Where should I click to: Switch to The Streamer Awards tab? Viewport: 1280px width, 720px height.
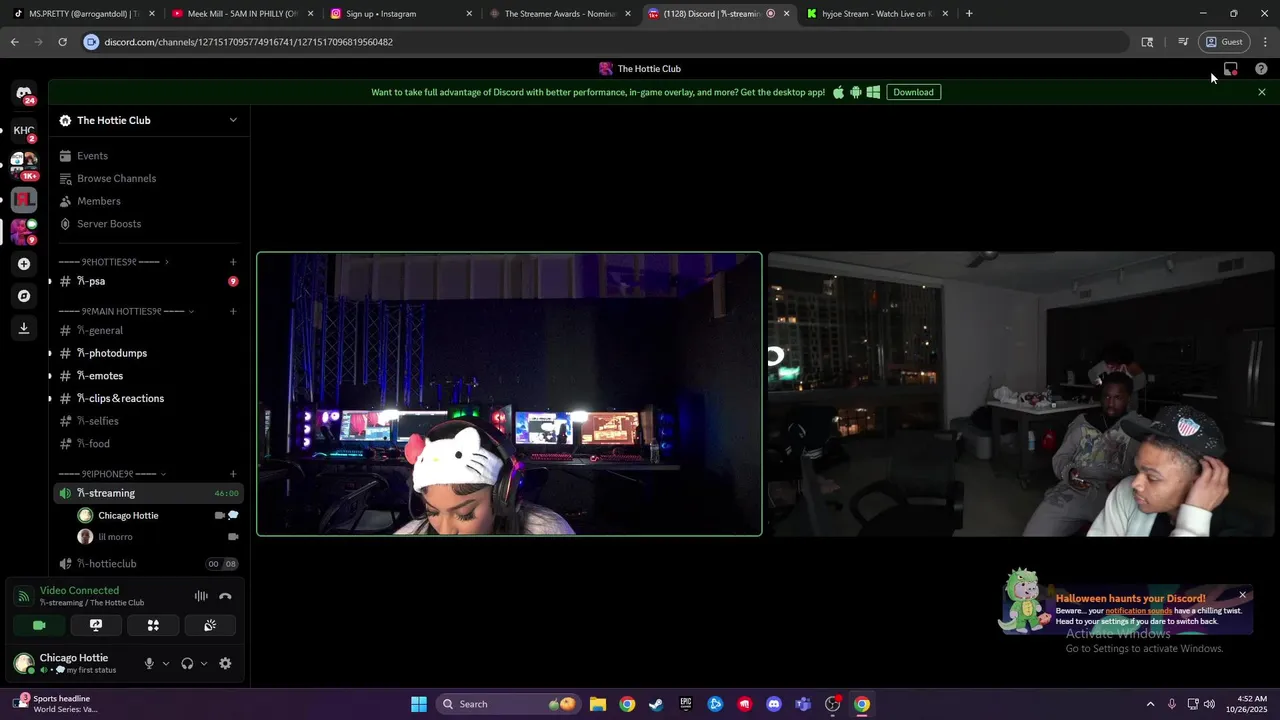tap(559, 14)
